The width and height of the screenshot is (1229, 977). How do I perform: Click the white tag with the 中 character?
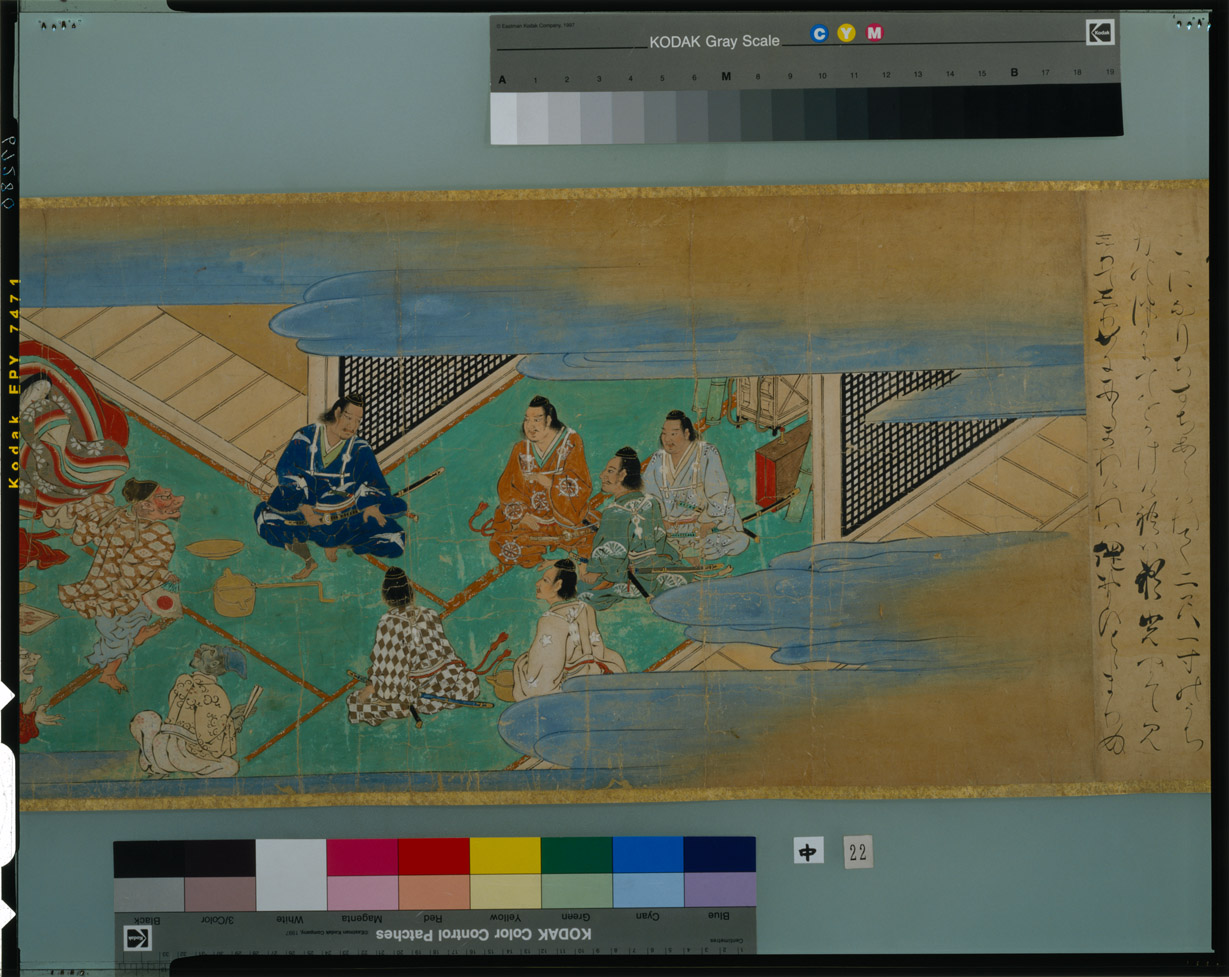point(808,851)
